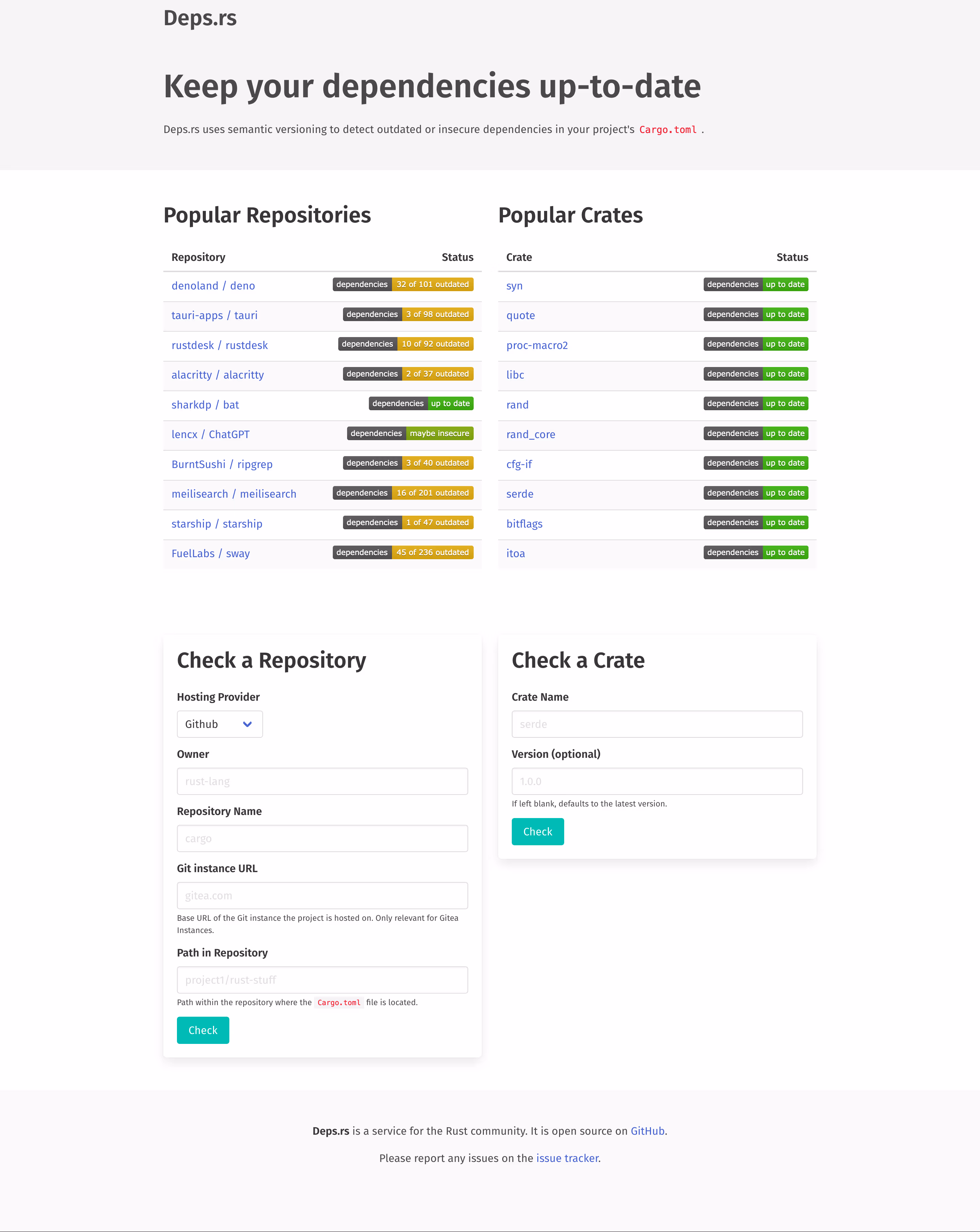980x1232 pixels.
Task: Open the syn crate link
Action: point(514,286)
